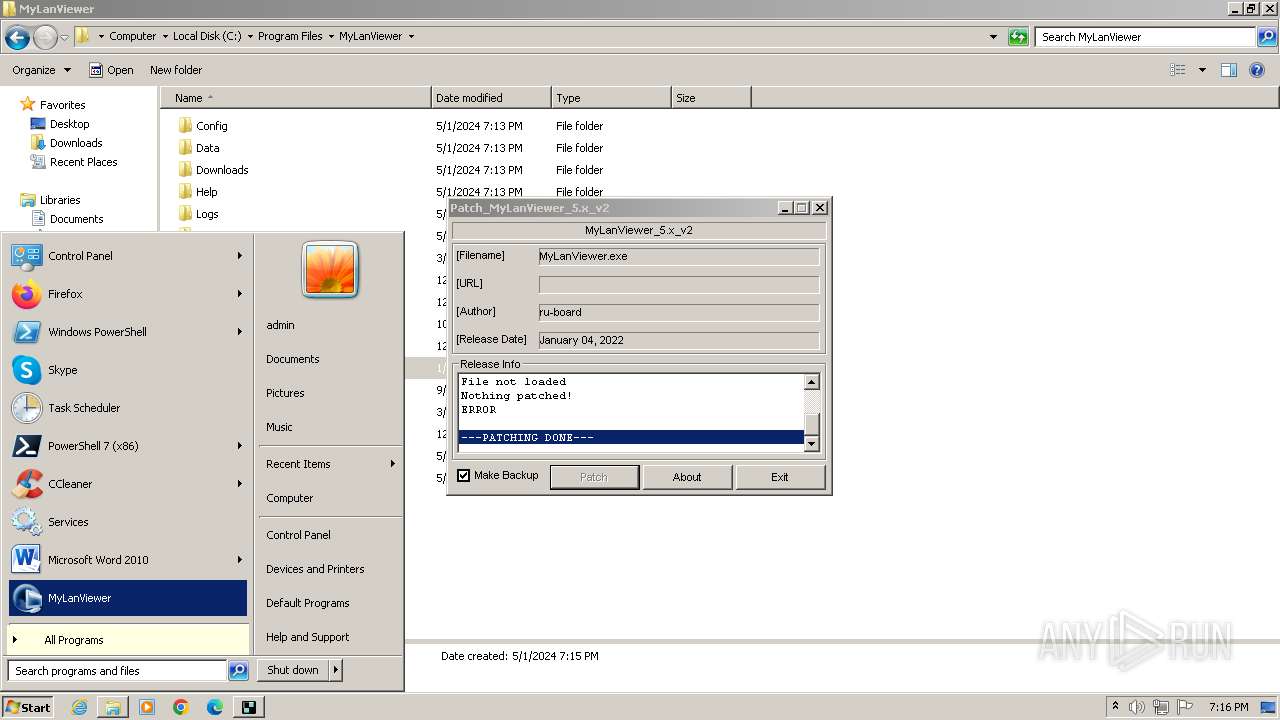
Task: Toggle the Make Backup checkbox
Action: pyautogui.click(x=463, y=476)
